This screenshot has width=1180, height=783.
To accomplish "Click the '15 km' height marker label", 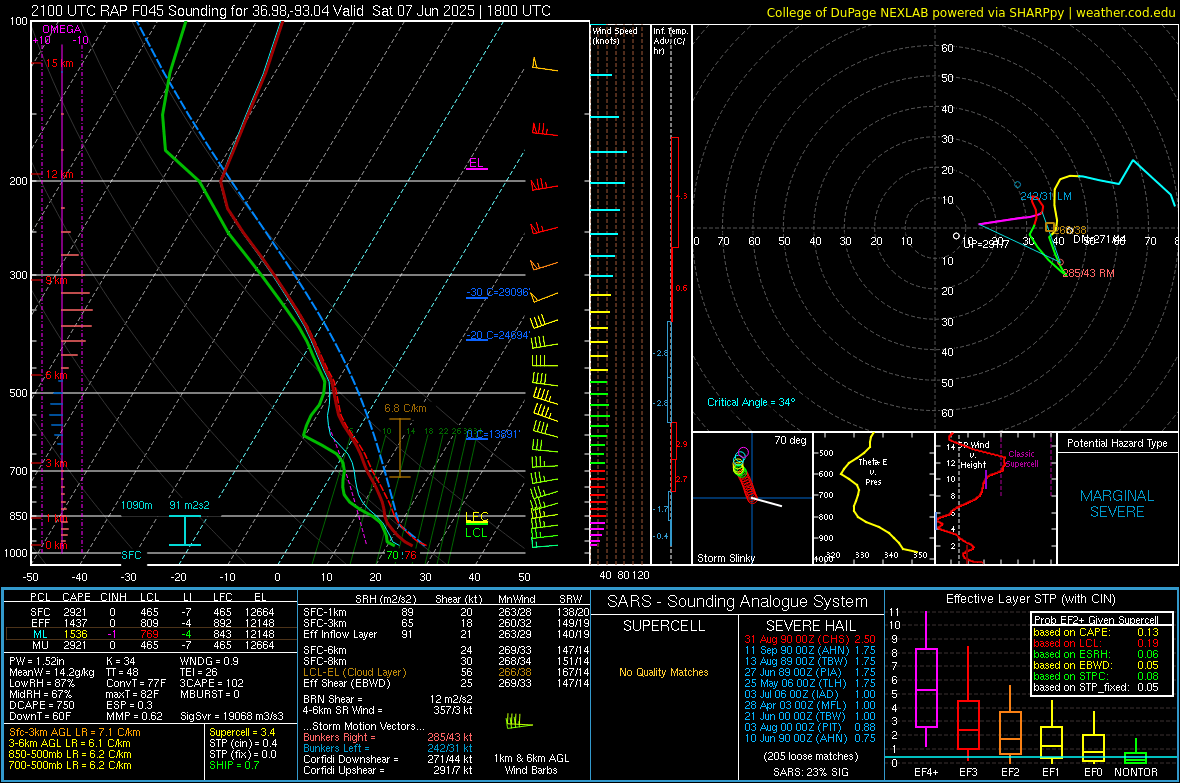I will pyautogui.click(x=59, y=63).
